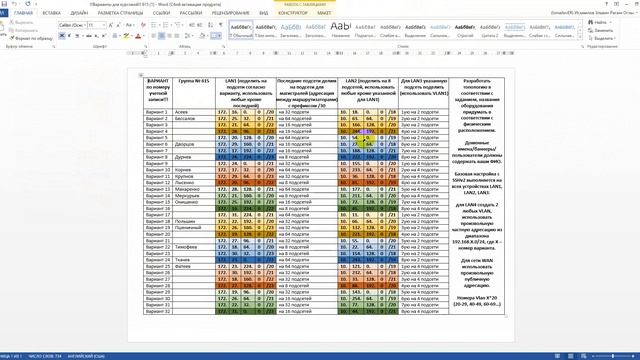Apply multilevel list
Image resolution: width=640 pixels, height=360 pixels.
[179, 25]
